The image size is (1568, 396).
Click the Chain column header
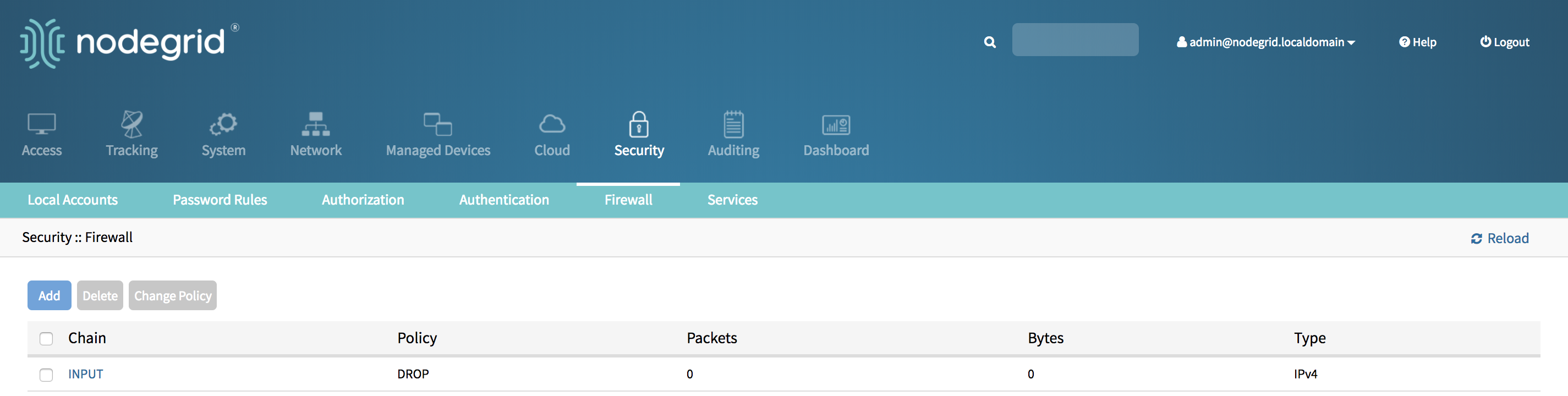tap(87, 338)
